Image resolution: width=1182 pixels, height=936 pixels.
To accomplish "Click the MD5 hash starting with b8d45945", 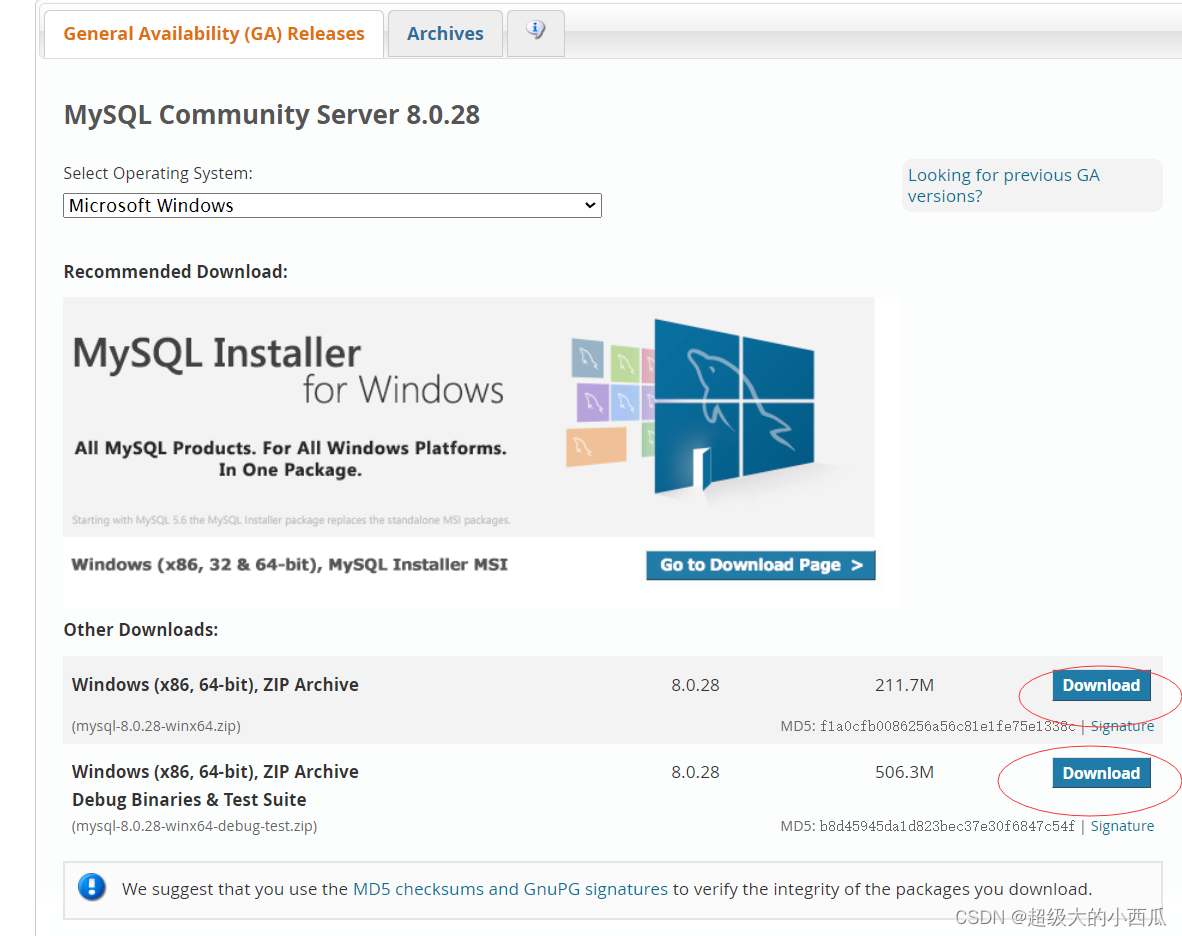I will [x=947, y=826].
